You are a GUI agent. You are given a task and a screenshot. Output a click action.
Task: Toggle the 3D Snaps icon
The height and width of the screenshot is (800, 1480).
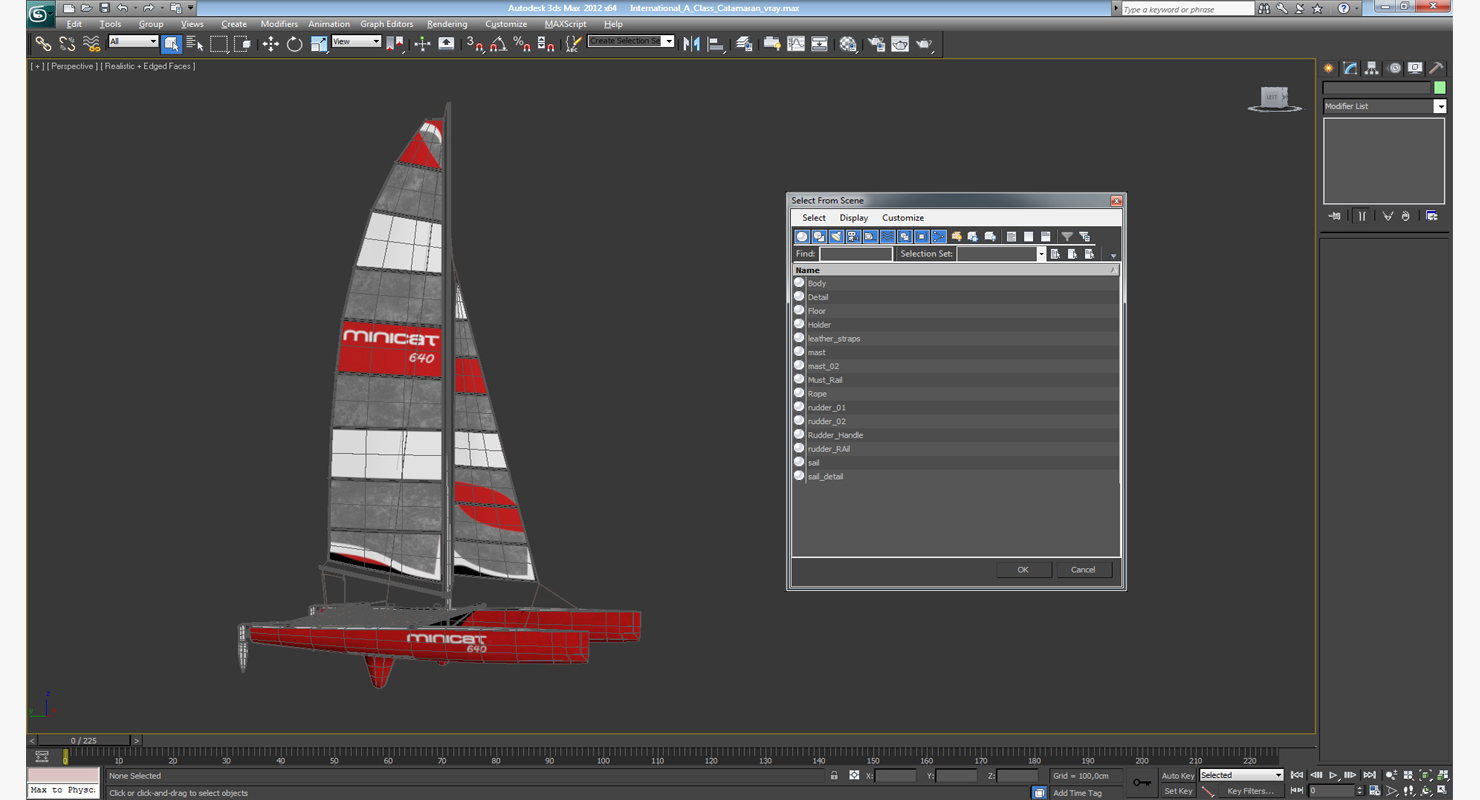(475, 44)
